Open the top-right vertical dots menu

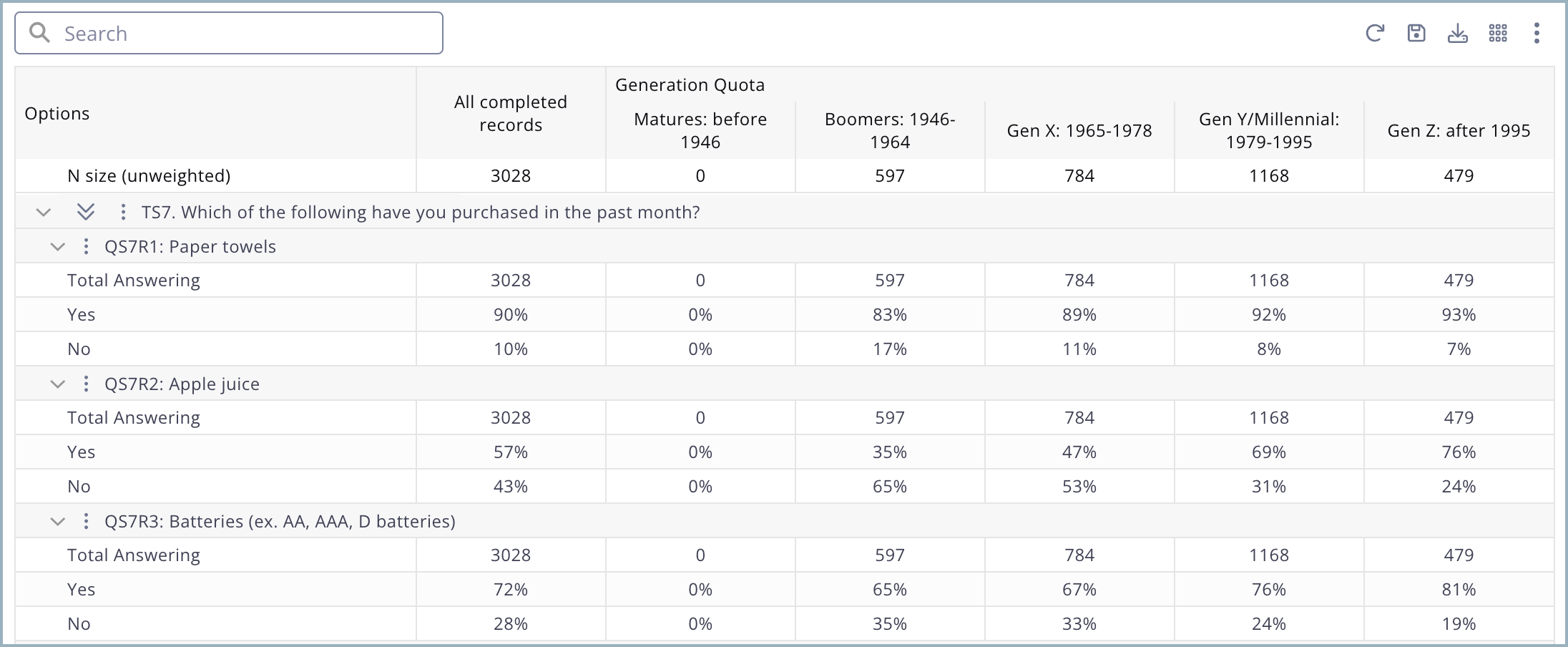(1537, 34)
